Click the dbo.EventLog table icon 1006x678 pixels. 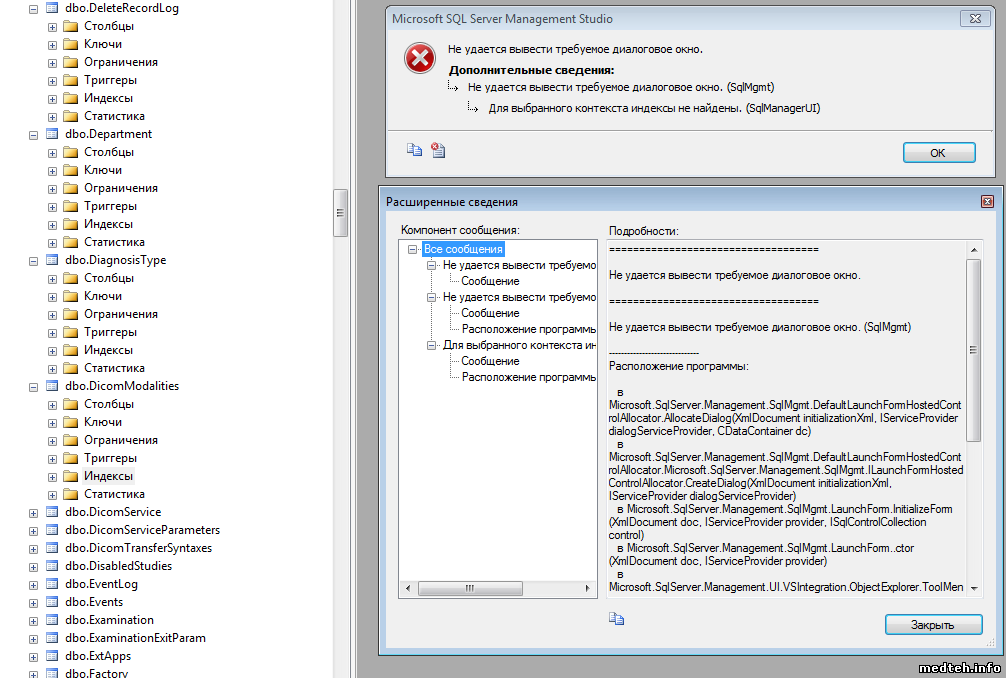pyautogui.click(x=52, y=584)
